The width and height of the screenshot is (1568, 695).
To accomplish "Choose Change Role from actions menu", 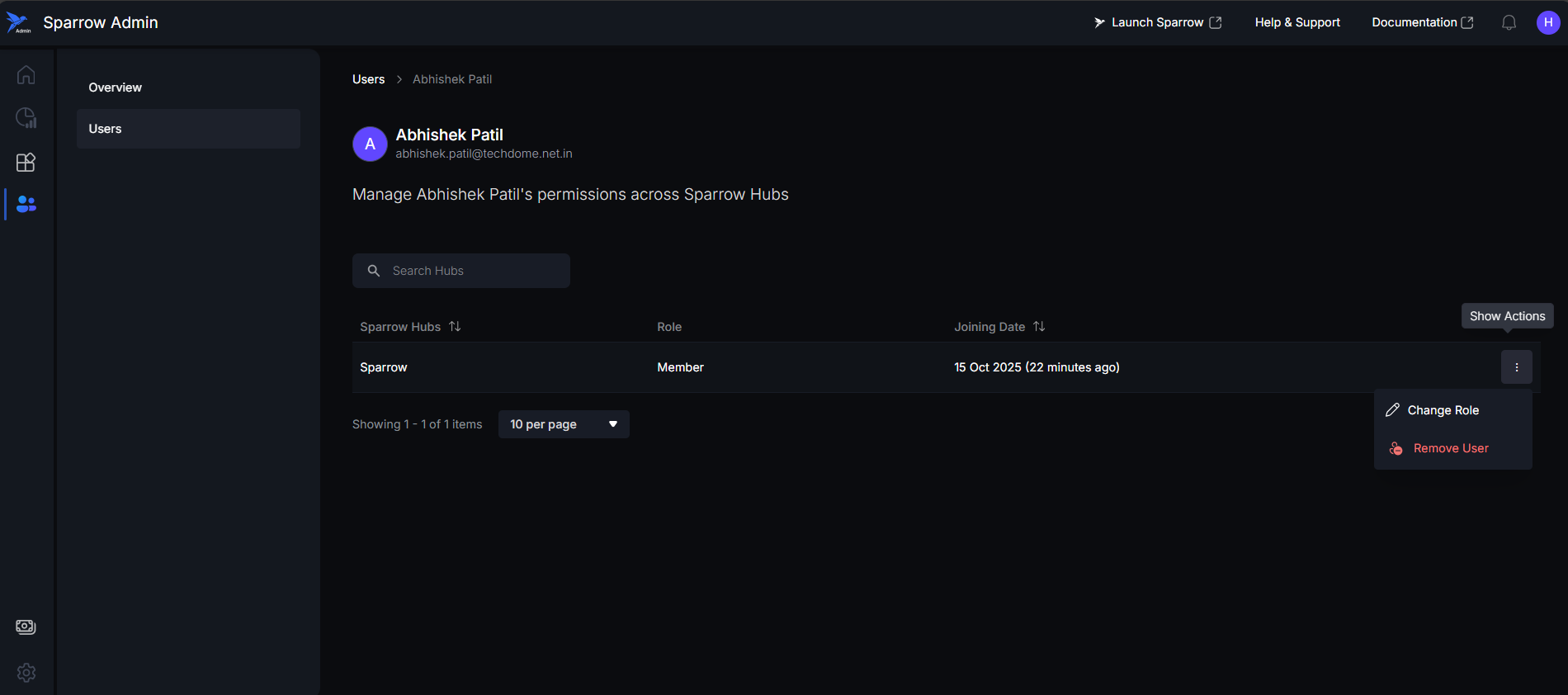I will pyautogui.click(x=1443, y=410).
